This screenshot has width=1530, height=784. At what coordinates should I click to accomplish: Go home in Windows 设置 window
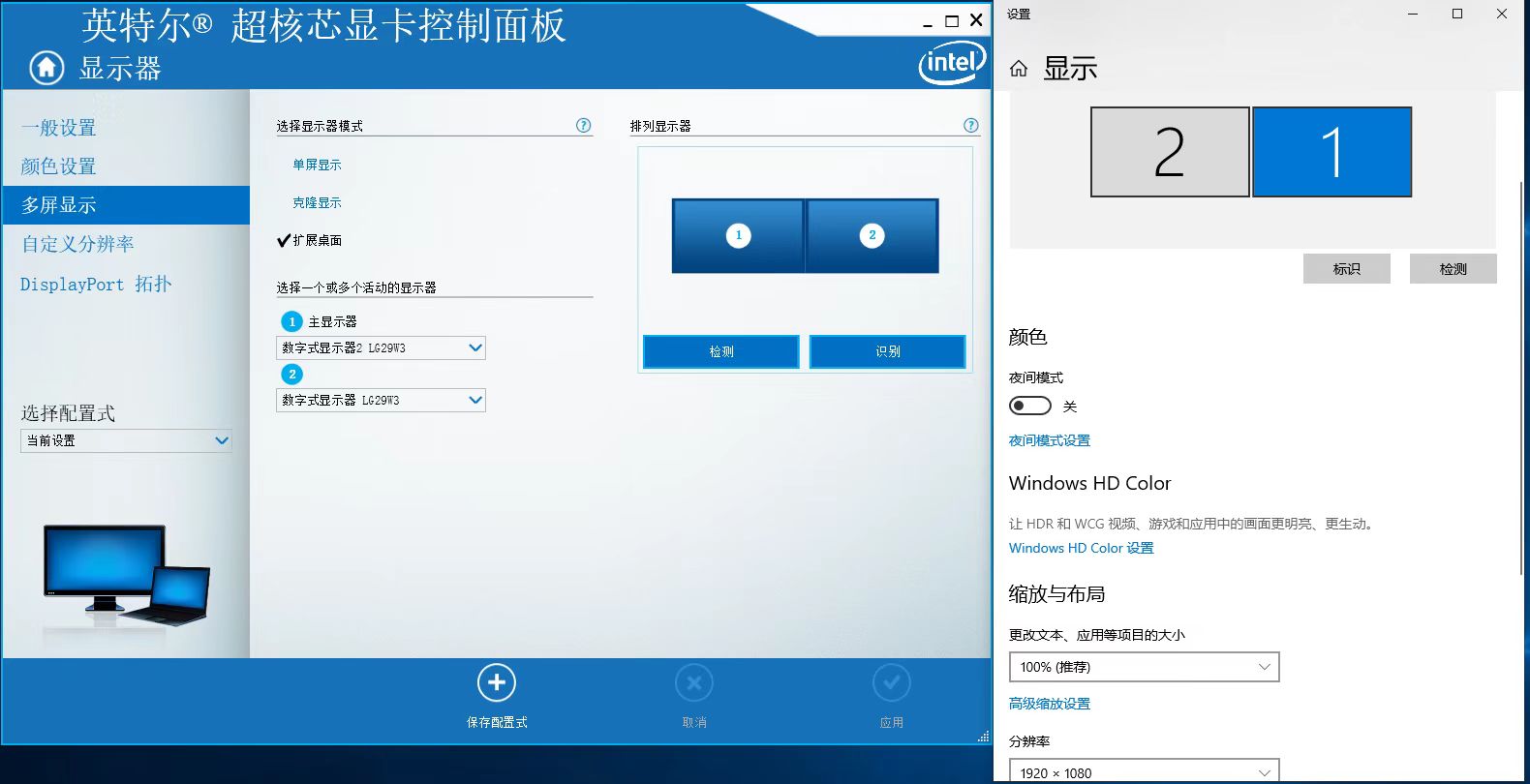pyautogui.click(x=1019, y=69)
